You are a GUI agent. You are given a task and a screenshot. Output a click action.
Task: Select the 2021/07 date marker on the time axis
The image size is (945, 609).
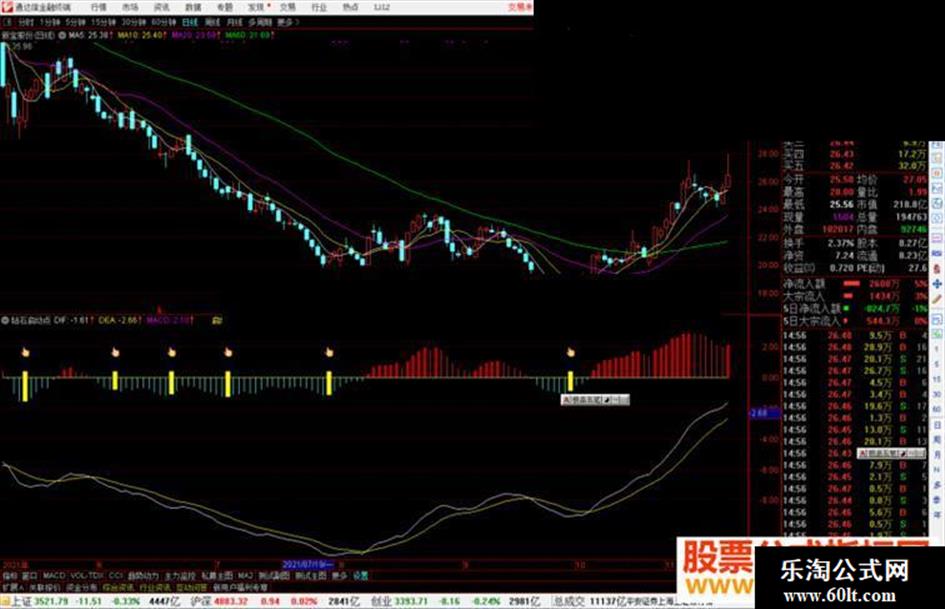click(x=307, y=565)
